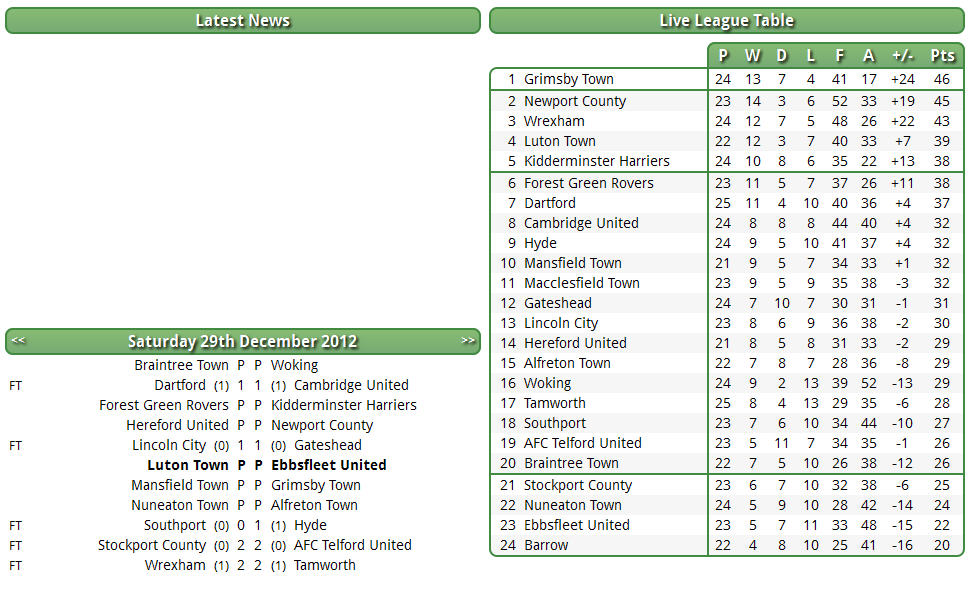The height and width of the screenshot is (589, 970).
Task: Click Luton Town fixture team name
Action: click(x=188, y=465)
